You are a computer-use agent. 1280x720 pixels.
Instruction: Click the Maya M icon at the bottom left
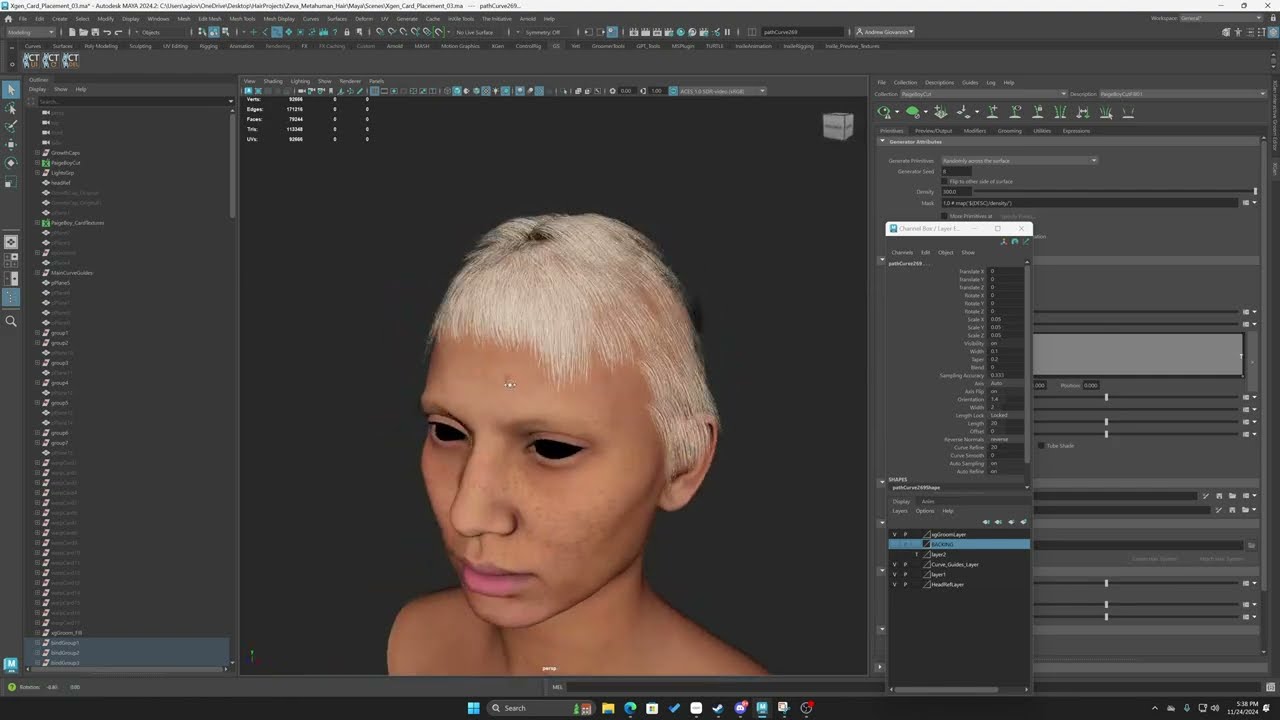10,664
